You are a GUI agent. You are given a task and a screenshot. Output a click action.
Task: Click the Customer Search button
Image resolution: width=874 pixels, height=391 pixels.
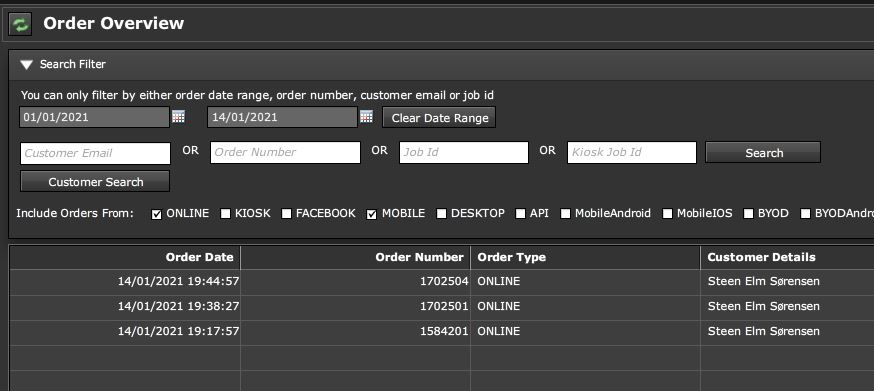coord(95,182)
